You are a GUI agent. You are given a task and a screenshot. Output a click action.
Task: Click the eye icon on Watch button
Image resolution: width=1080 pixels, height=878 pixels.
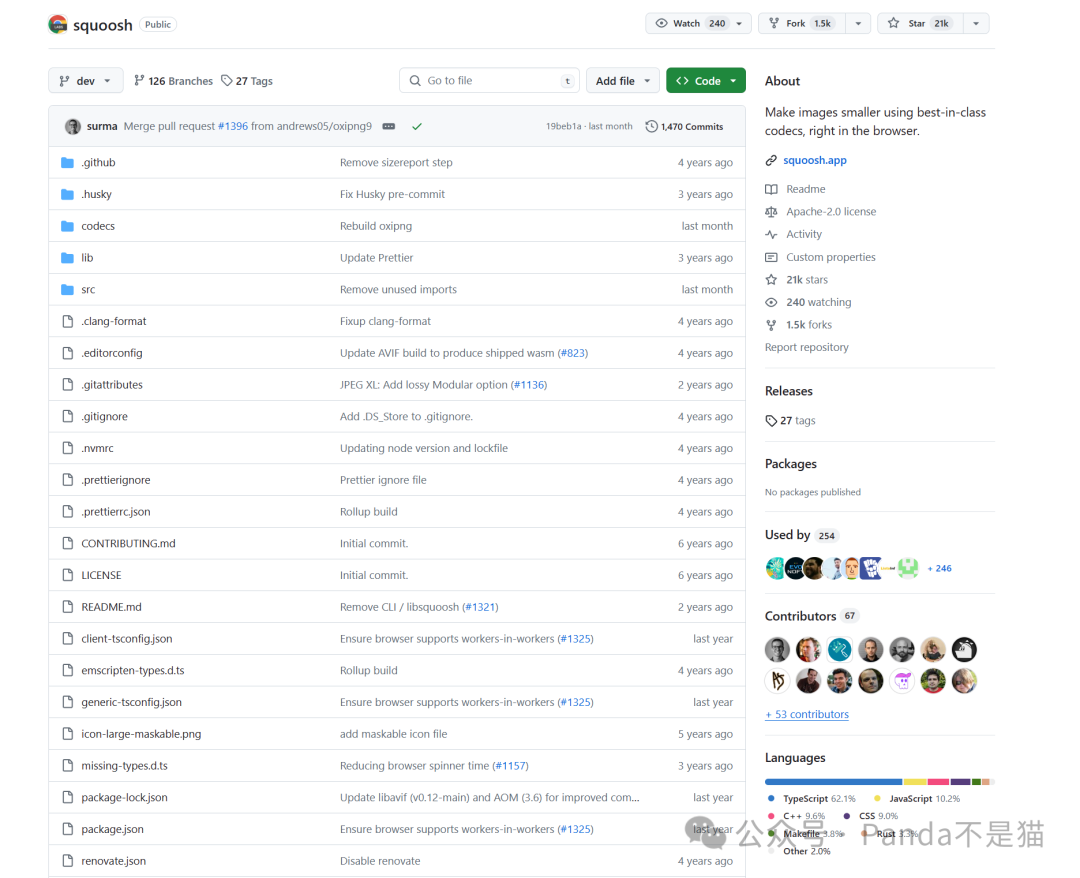(x=661, y=23)
